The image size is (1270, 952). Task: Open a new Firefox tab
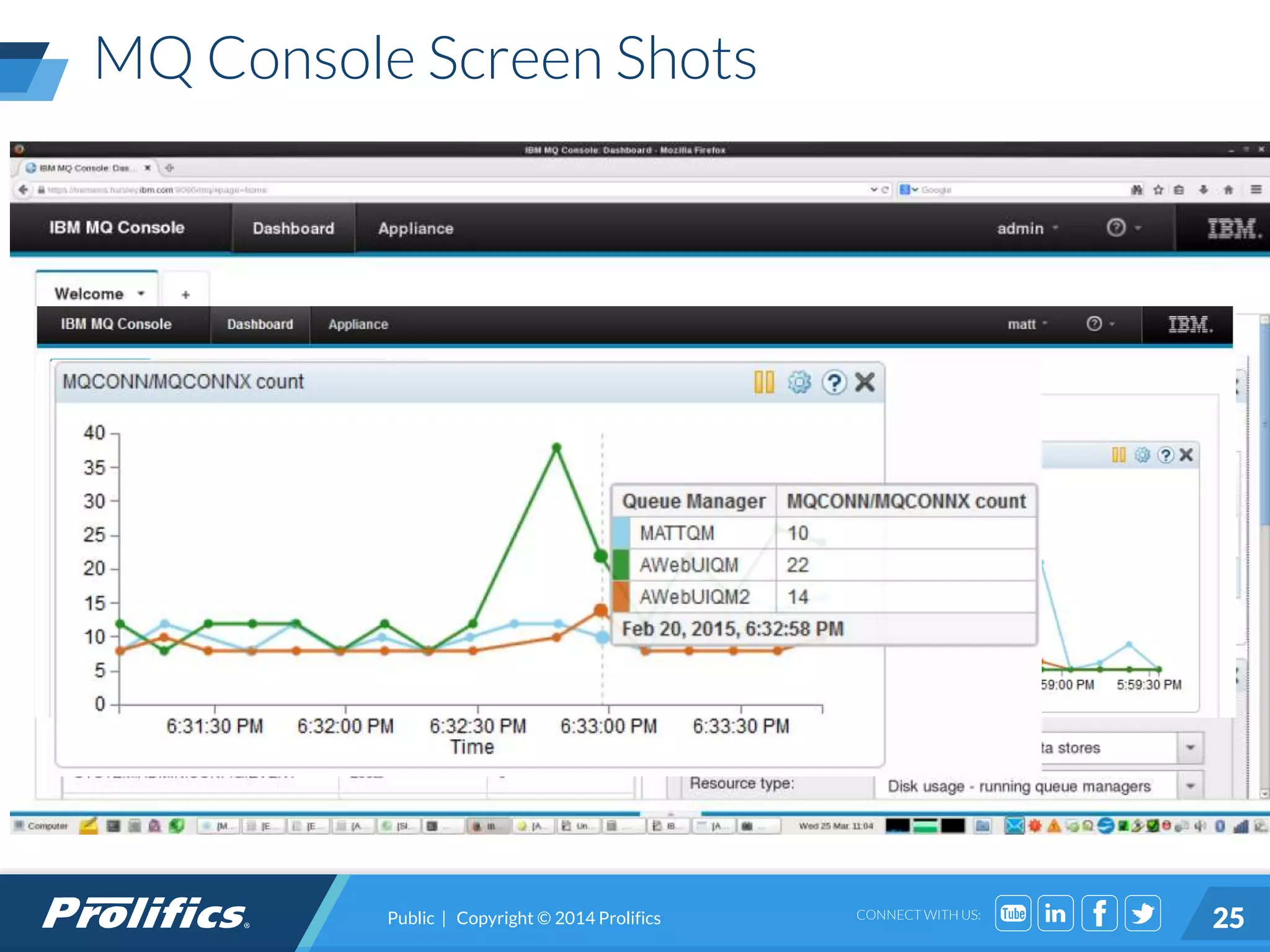[x=169, y=168]
